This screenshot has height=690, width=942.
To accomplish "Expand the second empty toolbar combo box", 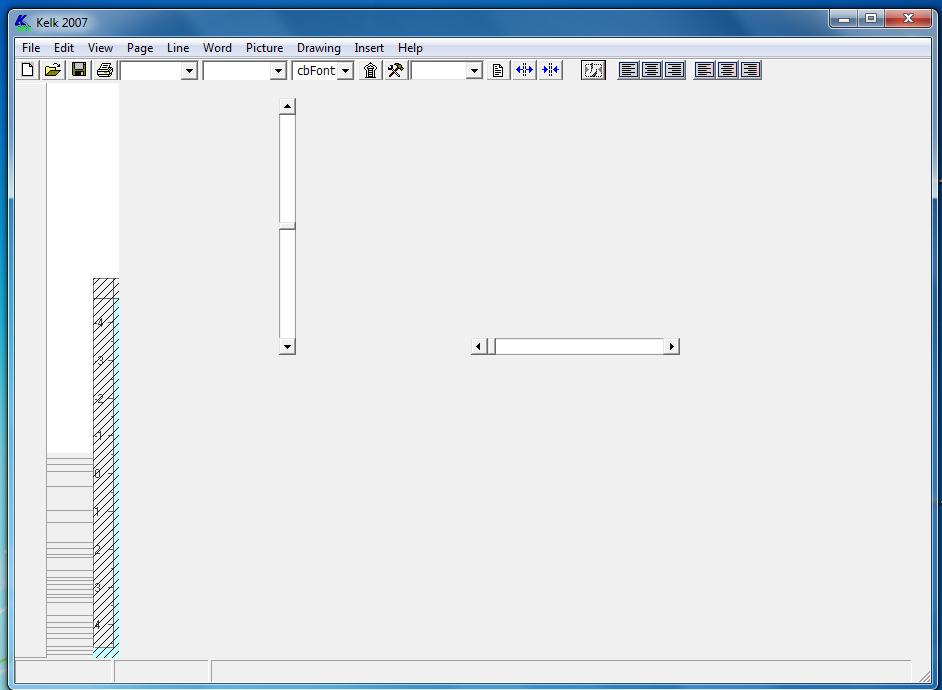I will (x=278, y=71).
